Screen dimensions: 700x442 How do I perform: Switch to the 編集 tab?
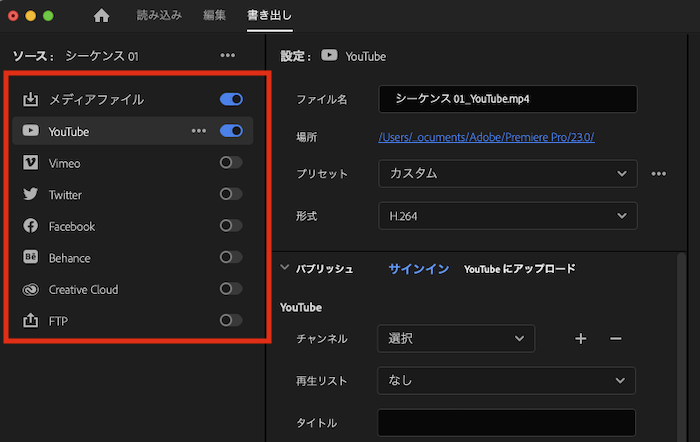pos(214,16)
